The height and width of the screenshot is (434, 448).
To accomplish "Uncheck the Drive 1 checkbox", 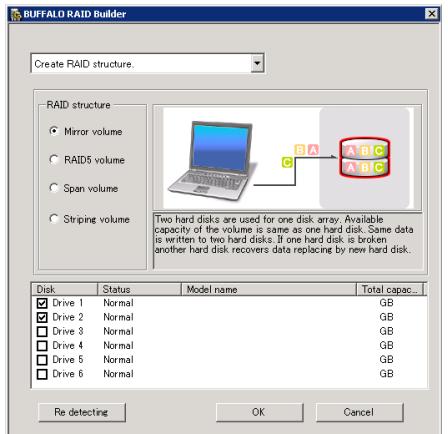I will click(42, 303).
